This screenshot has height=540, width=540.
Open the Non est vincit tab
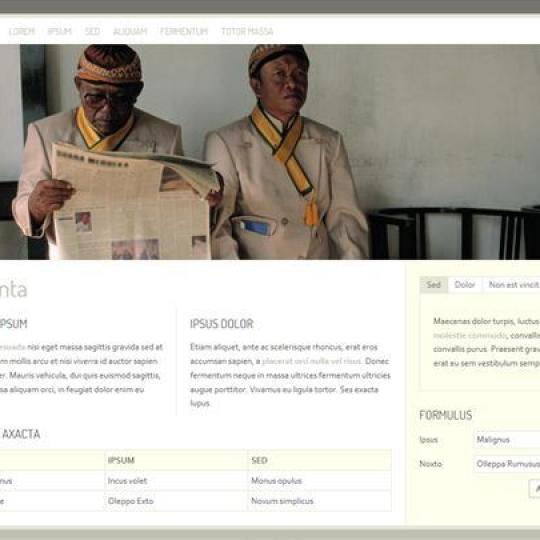pos(513,284)
